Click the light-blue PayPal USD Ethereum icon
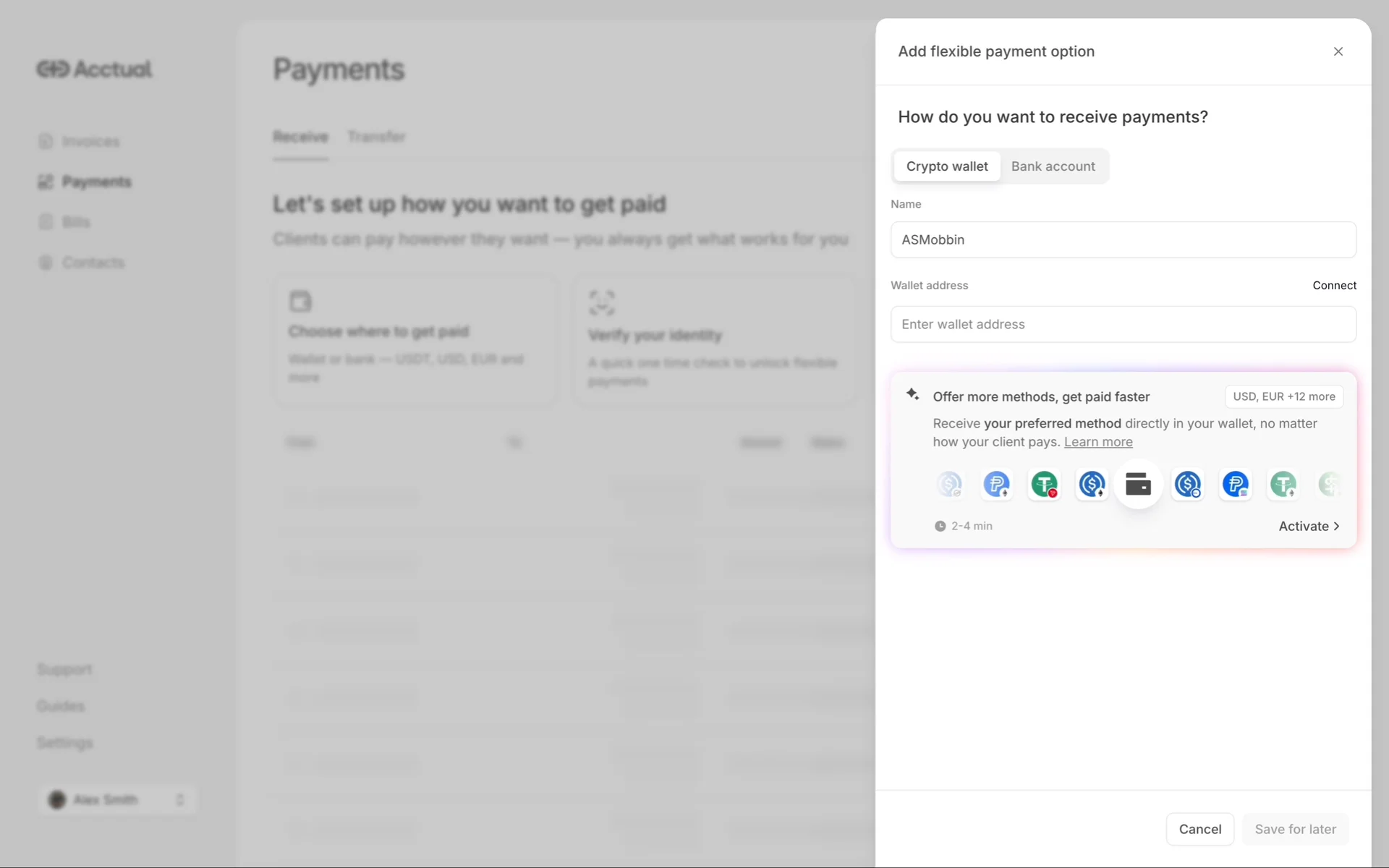Viewport: 1389px width, 868px height. tap(996, 484)
